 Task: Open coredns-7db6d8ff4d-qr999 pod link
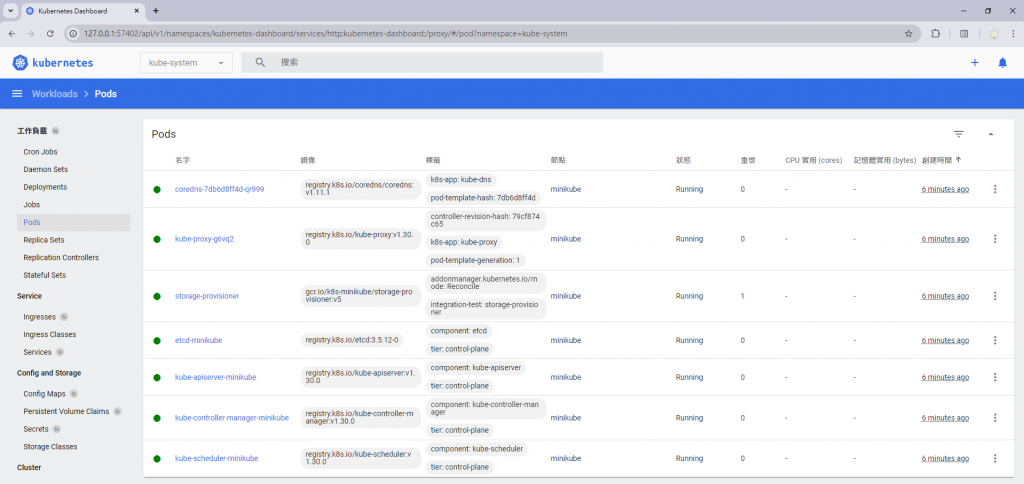pos(219,189)
